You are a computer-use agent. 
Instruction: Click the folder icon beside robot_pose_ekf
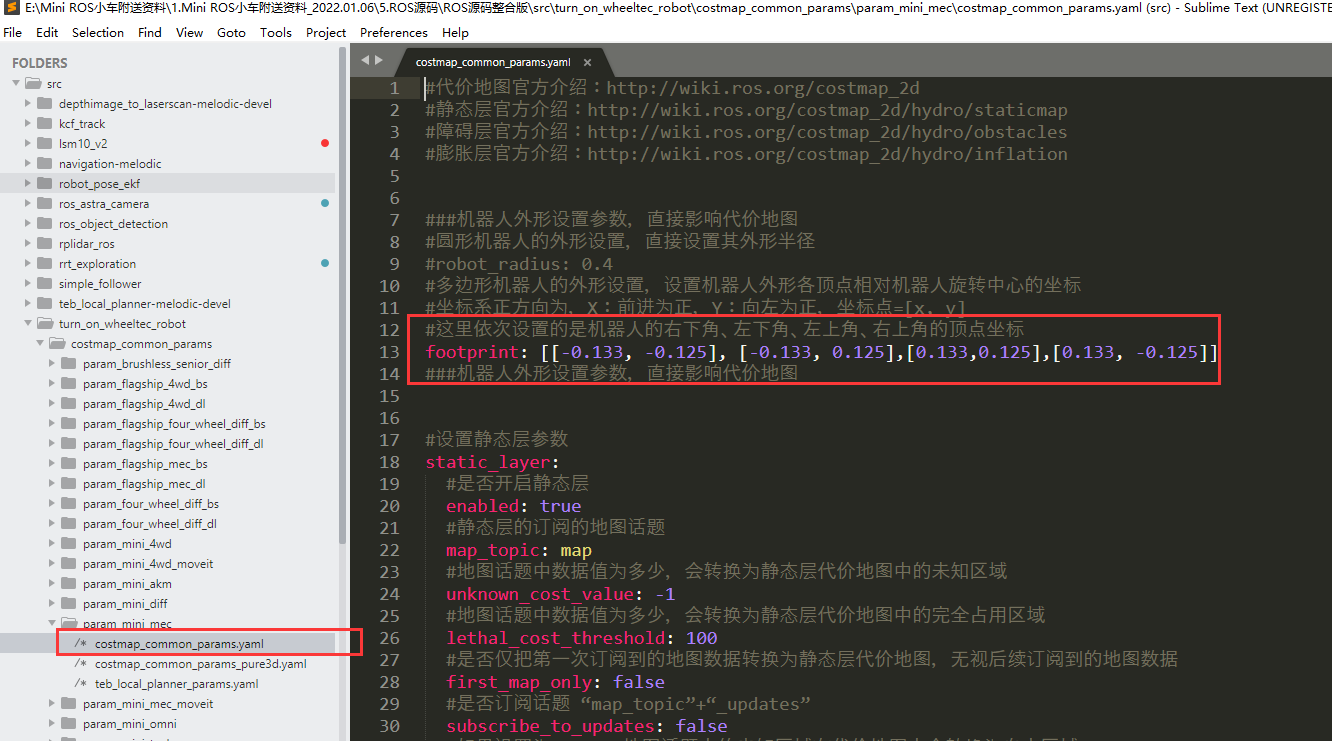click(44, 184)
